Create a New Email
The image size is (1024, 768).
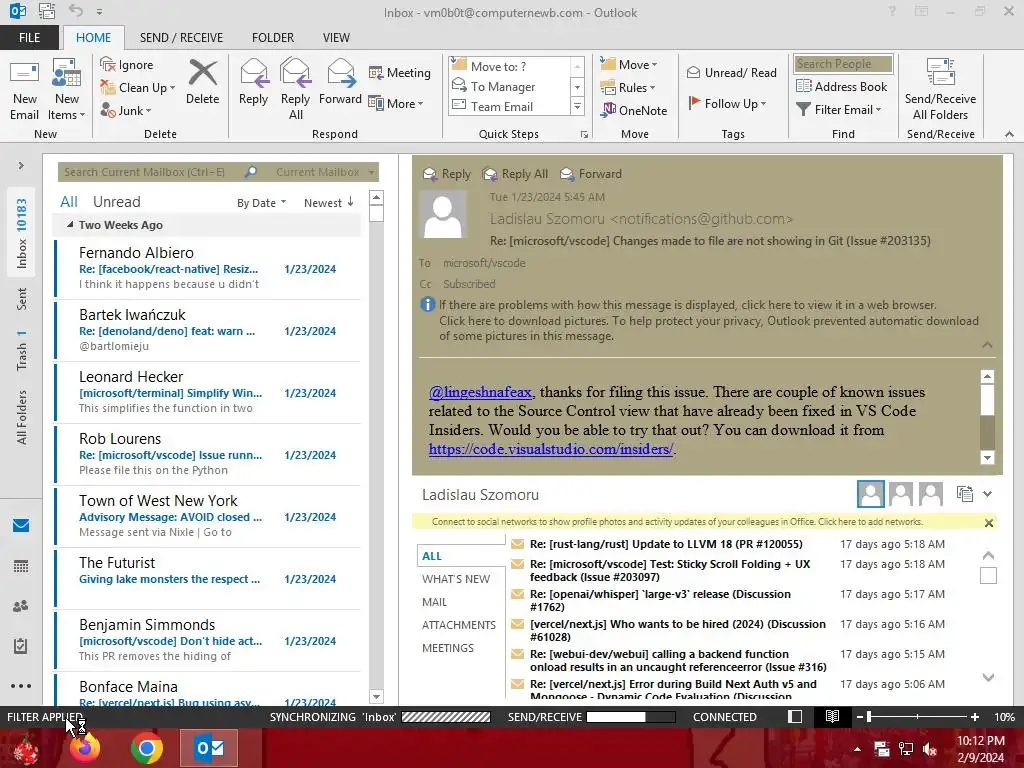(24, 90)
